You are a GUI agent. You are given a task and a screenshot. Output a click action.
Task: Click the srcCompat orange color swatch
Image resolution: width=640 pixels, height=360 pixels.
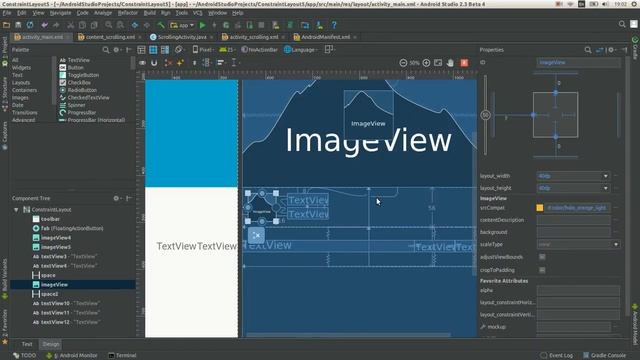click(540, 208)
